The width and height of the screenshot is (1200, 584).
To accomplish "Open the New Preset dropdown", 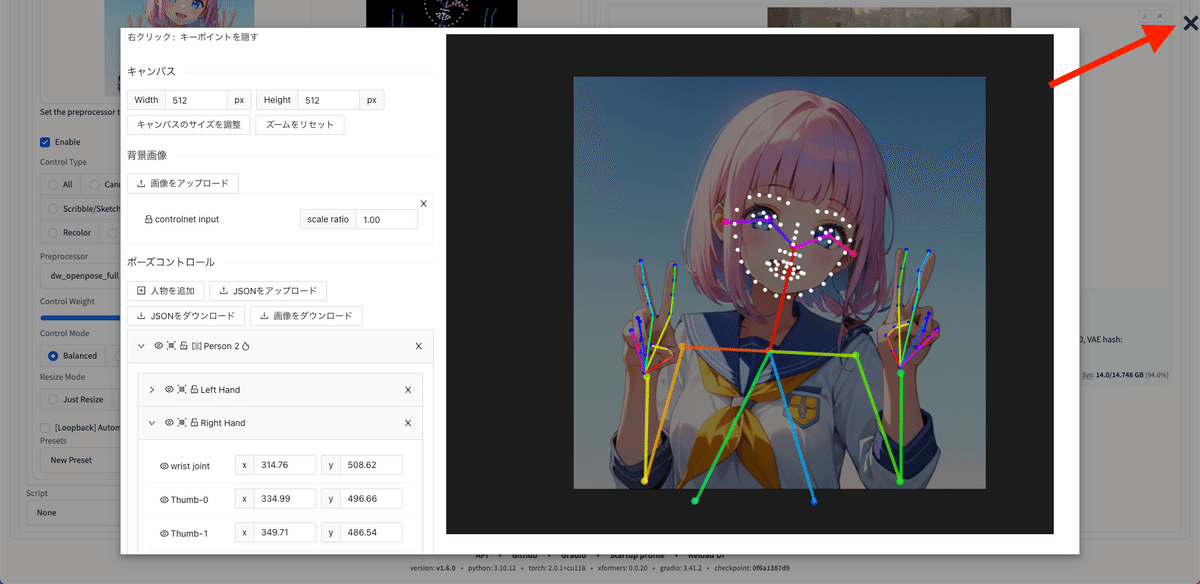I will point(80,460).
